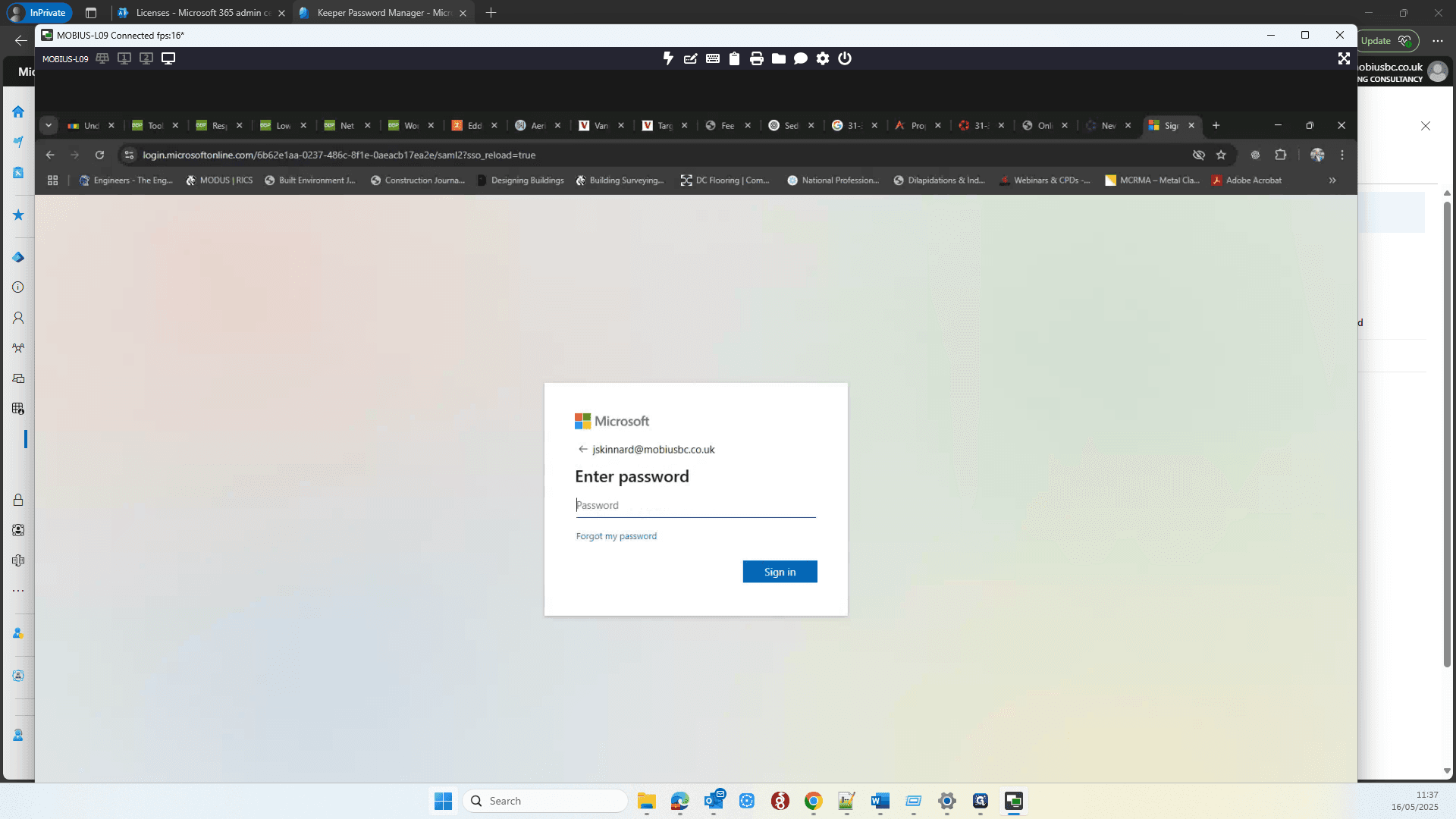1456x819 pixels.
Task: Open the bookmarks apps grid button
Action: pyautogui.click(x=52, y=180)
